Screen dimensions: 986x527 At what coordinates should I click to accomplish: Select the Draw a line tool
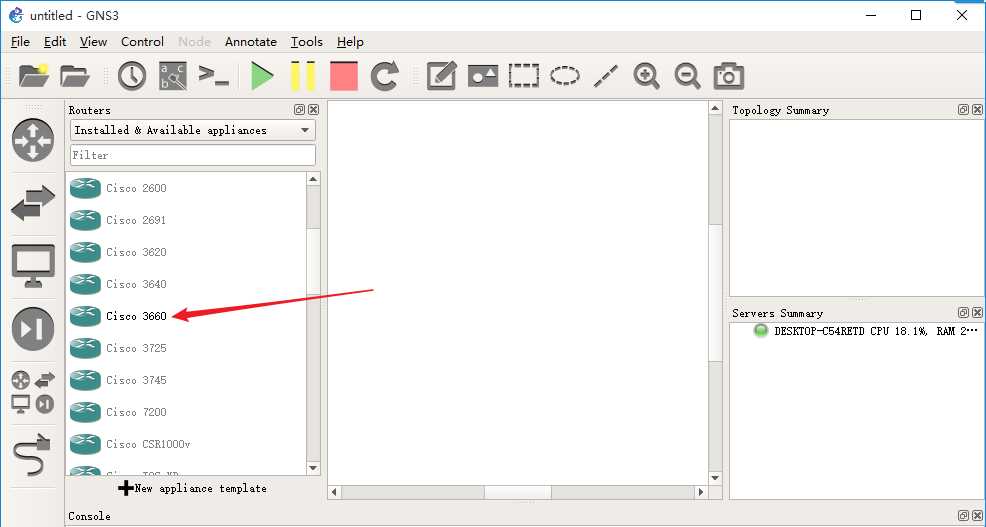606,76
